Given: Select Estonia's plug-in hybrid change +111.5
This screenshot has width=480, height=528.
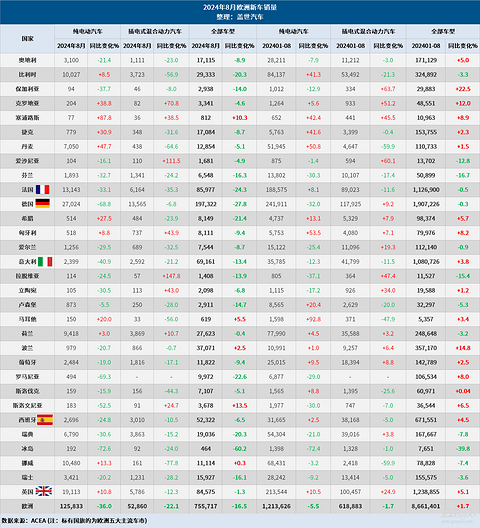Looking at the screenshot, I should tap(171, 161).
